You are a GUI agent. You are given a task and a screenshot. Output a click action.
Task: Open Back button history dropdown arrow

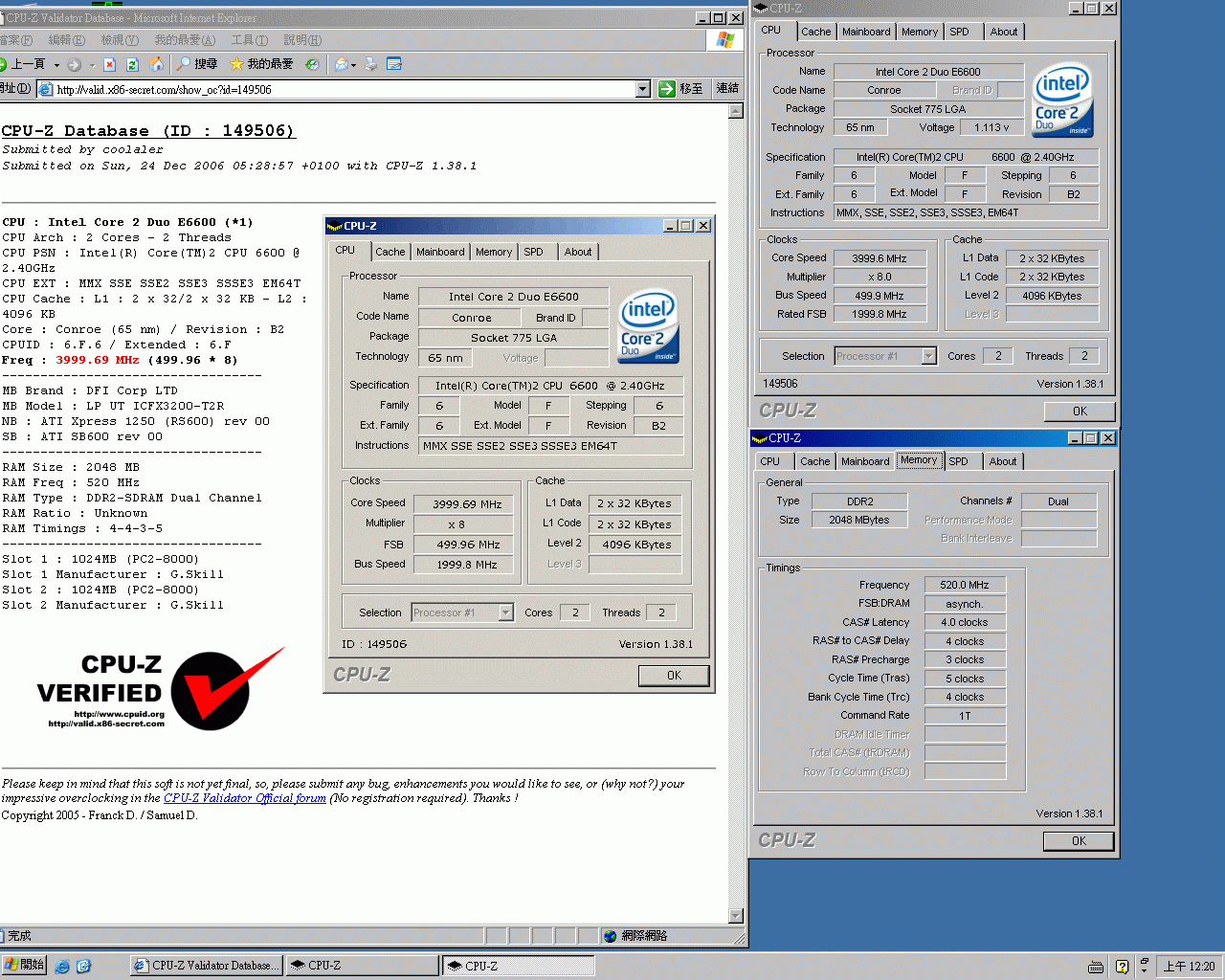click(x=56, y=65)
